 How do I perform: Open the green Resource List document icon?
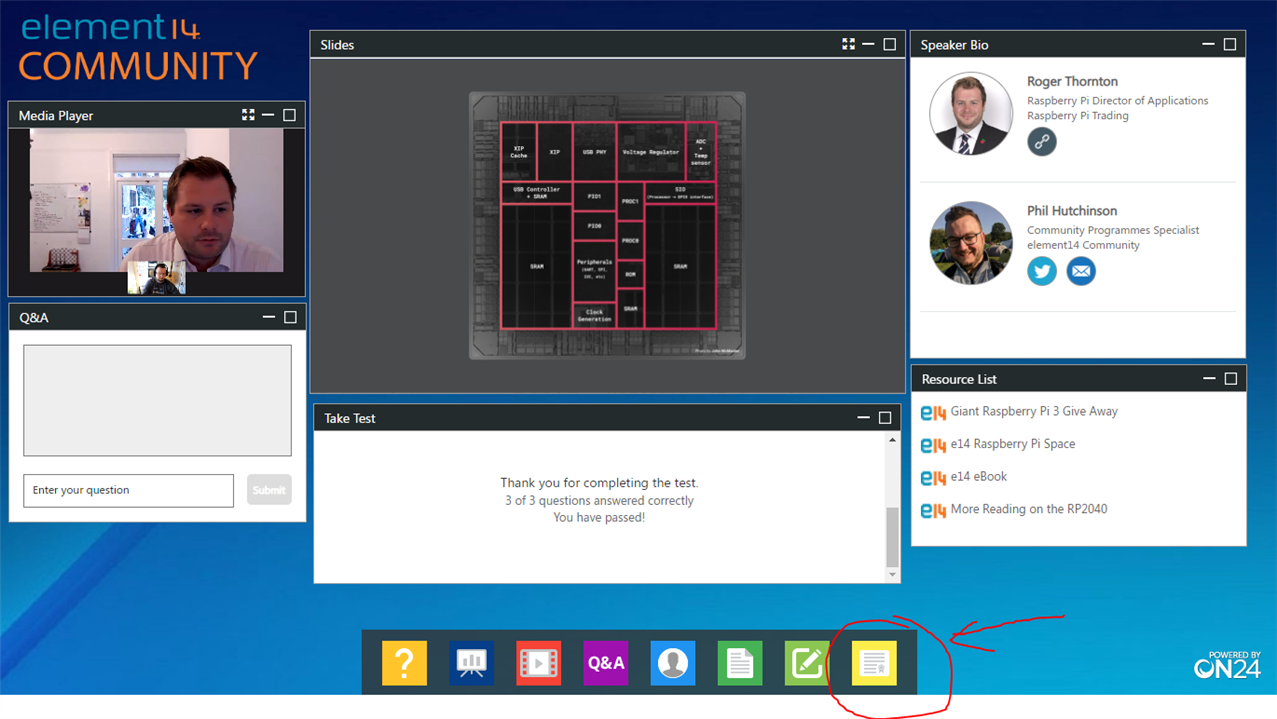click(739, 663)
